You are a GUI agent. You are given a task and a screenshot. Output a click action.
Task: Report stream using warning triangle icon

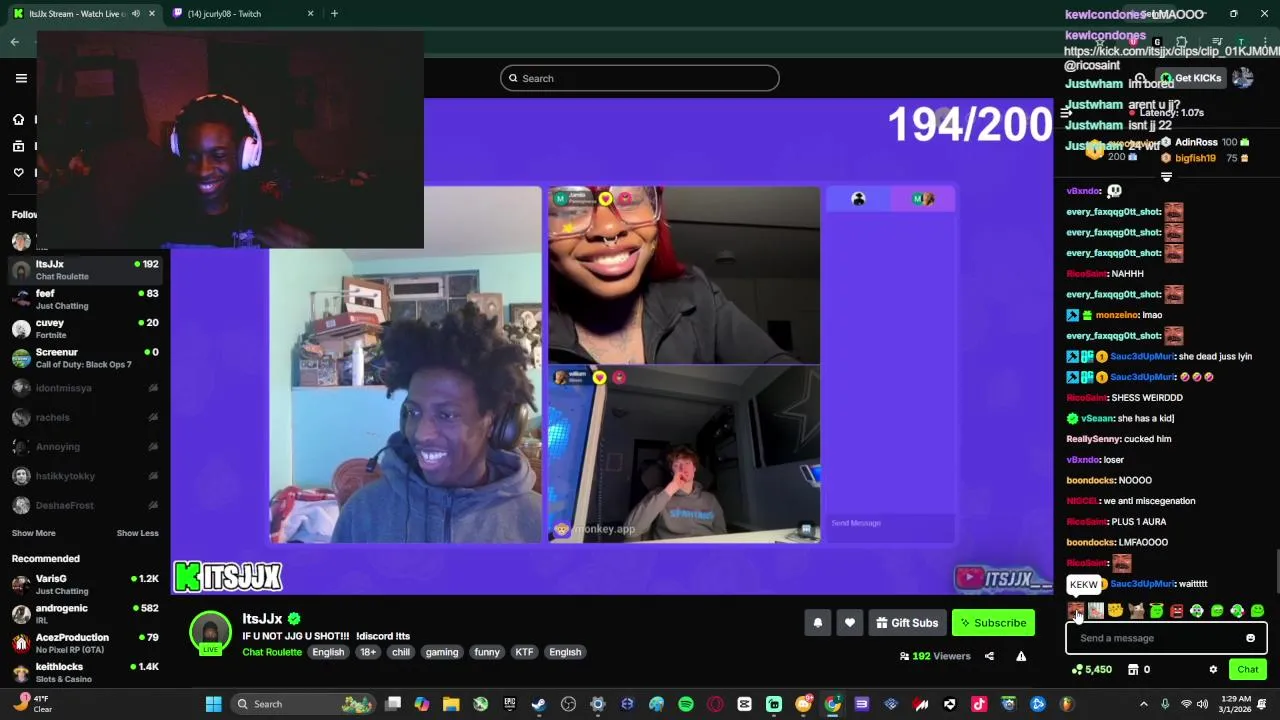1021,656
